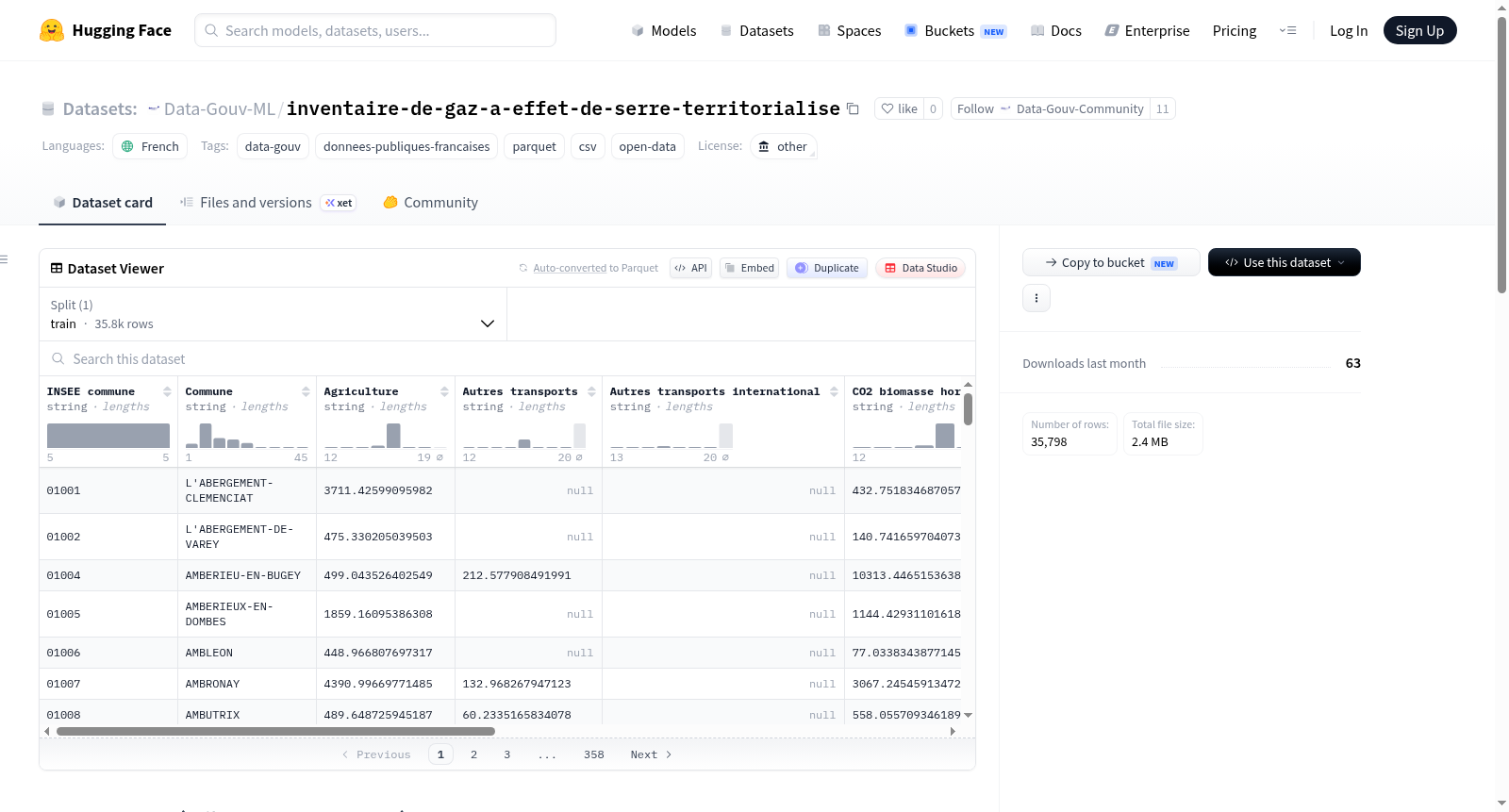1509x812 pixels.
Task: Click the donnees-publiques-francaises tag
Action: 406,146
